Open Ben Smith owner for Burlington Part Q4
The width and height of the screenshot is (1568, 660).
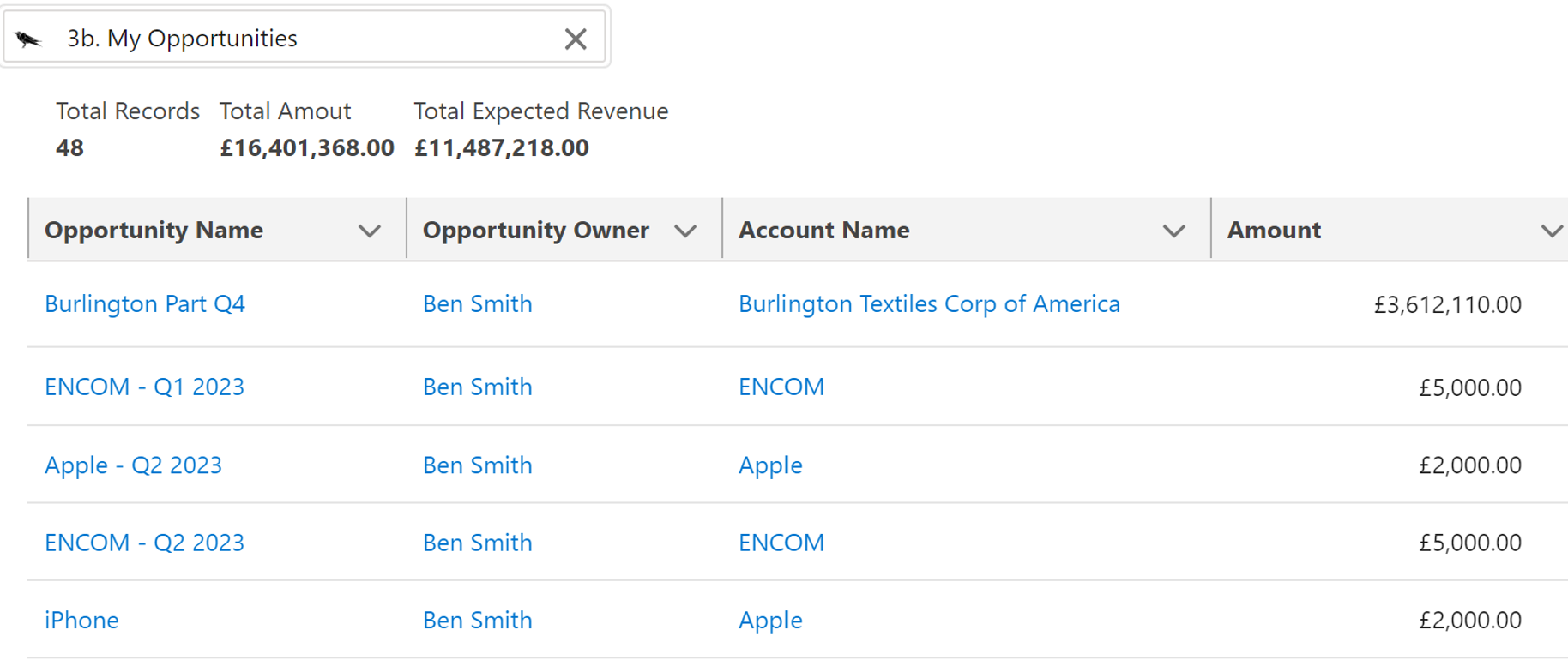[x=477, y=303]
